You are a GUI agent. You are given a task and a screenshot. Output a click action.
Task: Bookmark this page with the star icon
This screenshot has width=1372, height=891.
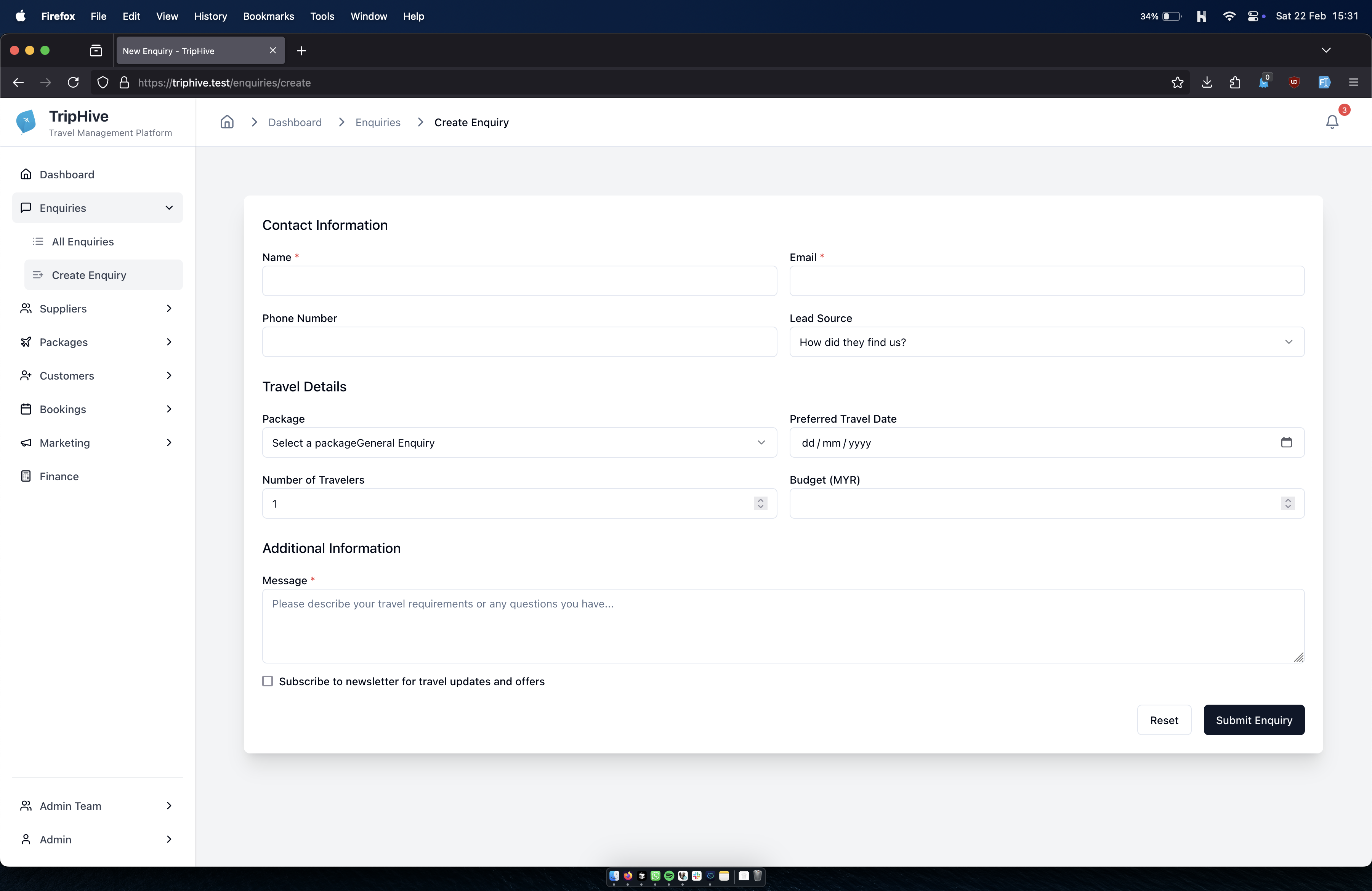pos(1177,82)
